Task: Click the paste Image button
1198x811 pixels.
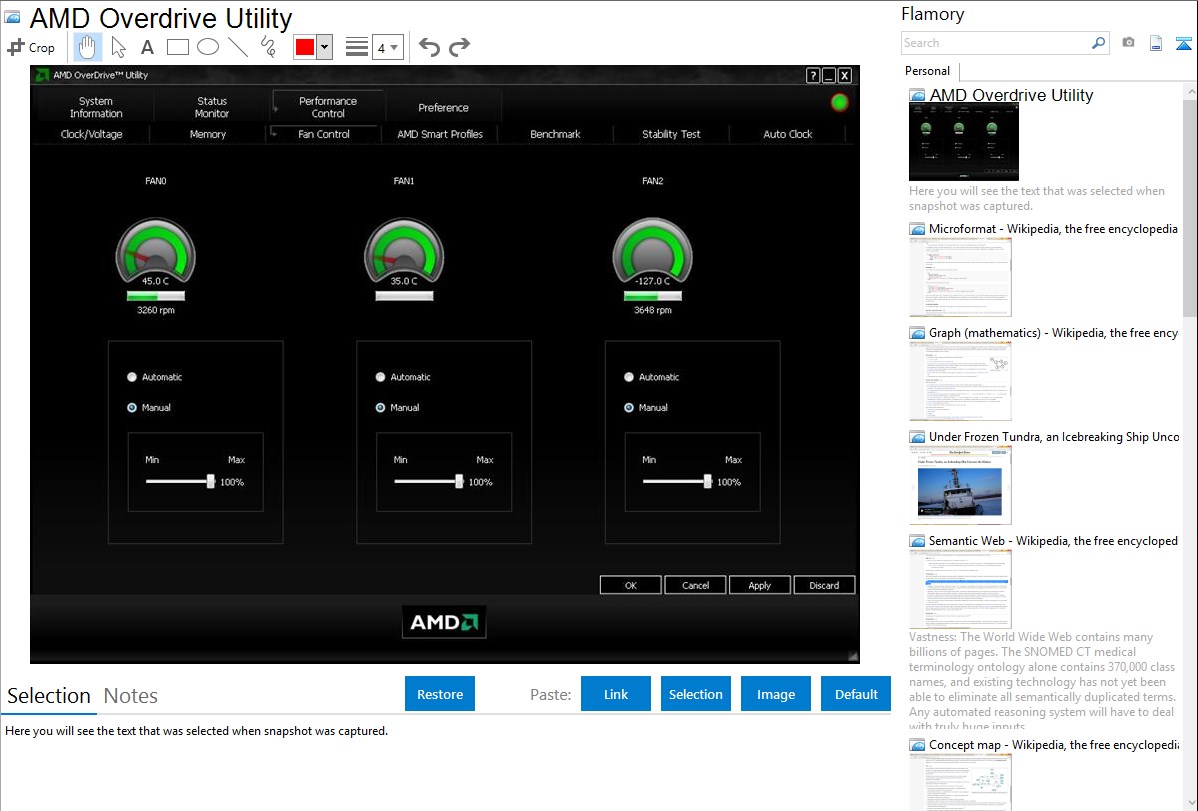Action: [x=776, y=694]
